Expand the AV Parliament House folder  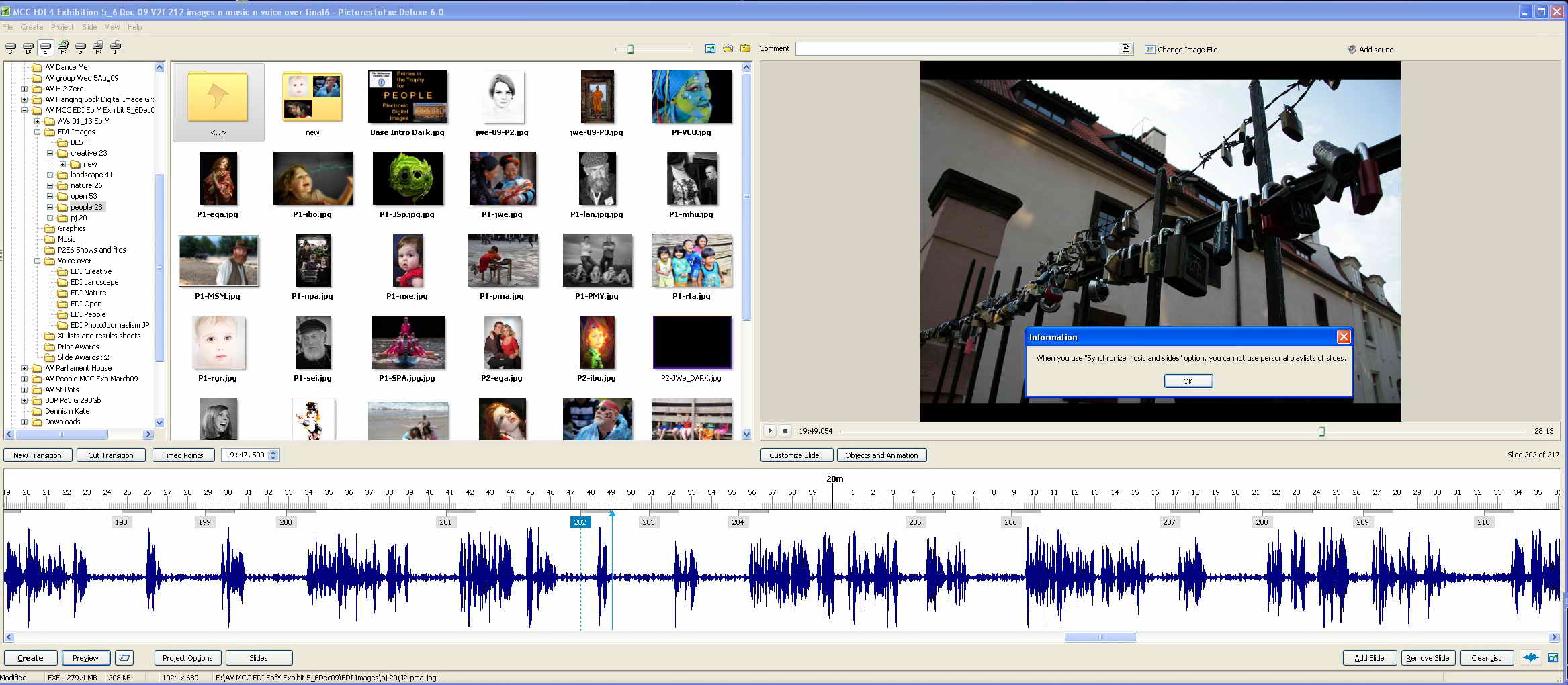[25, 368]
